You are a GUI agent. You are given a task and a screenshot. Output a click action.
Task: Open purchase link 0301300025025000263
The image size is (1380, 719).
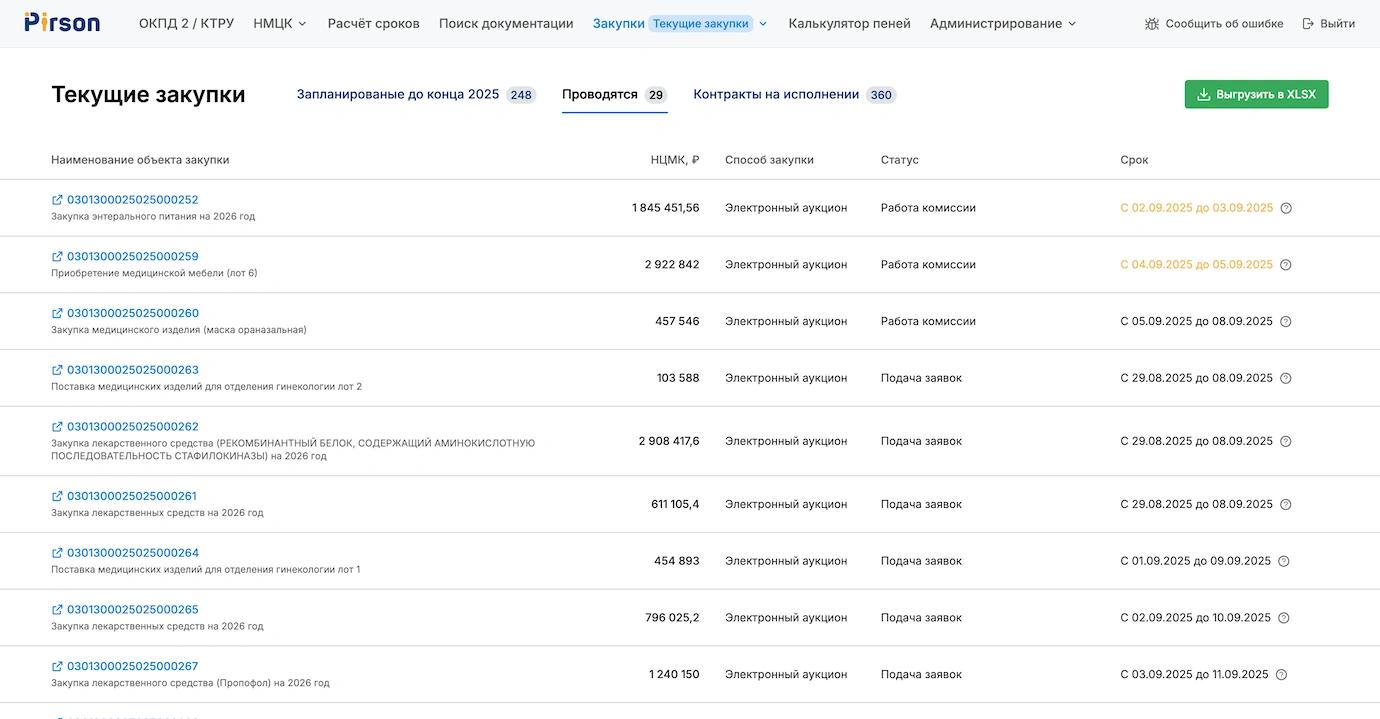coord(132,370)
